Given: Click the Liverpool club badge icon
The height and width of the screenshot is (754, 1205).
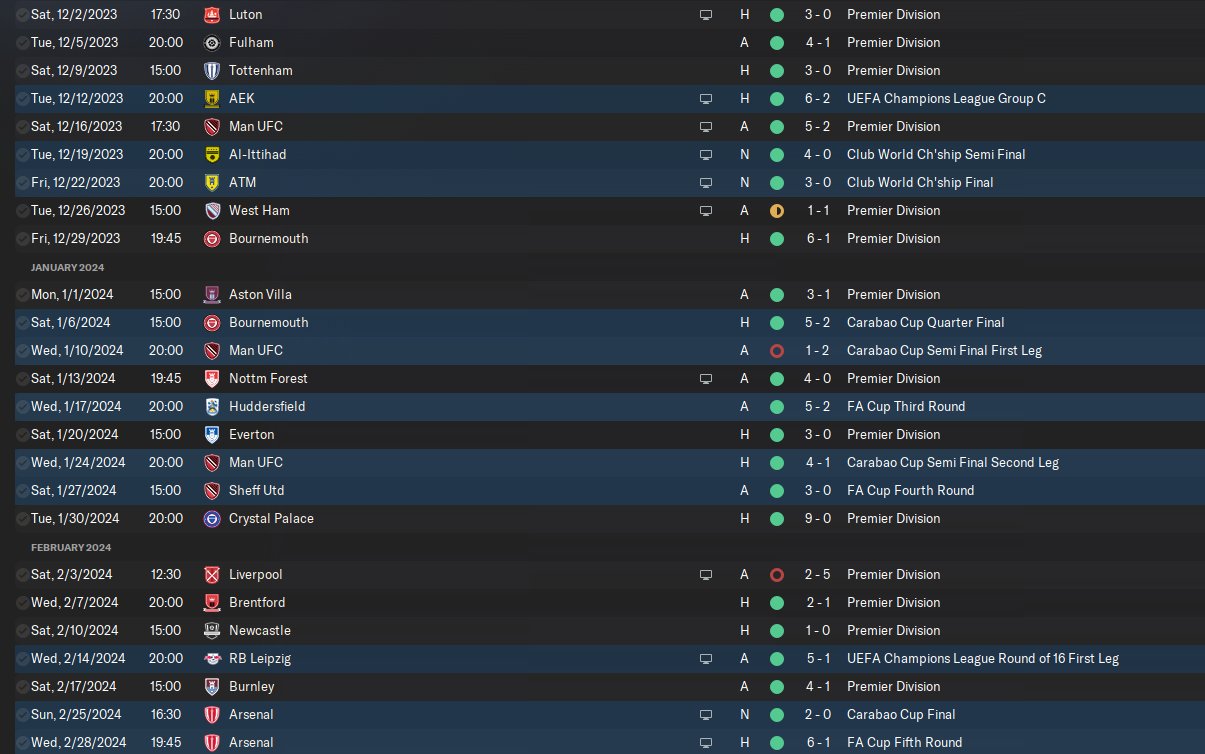Looking at the screenshot, I should click(x=211, y=575).
